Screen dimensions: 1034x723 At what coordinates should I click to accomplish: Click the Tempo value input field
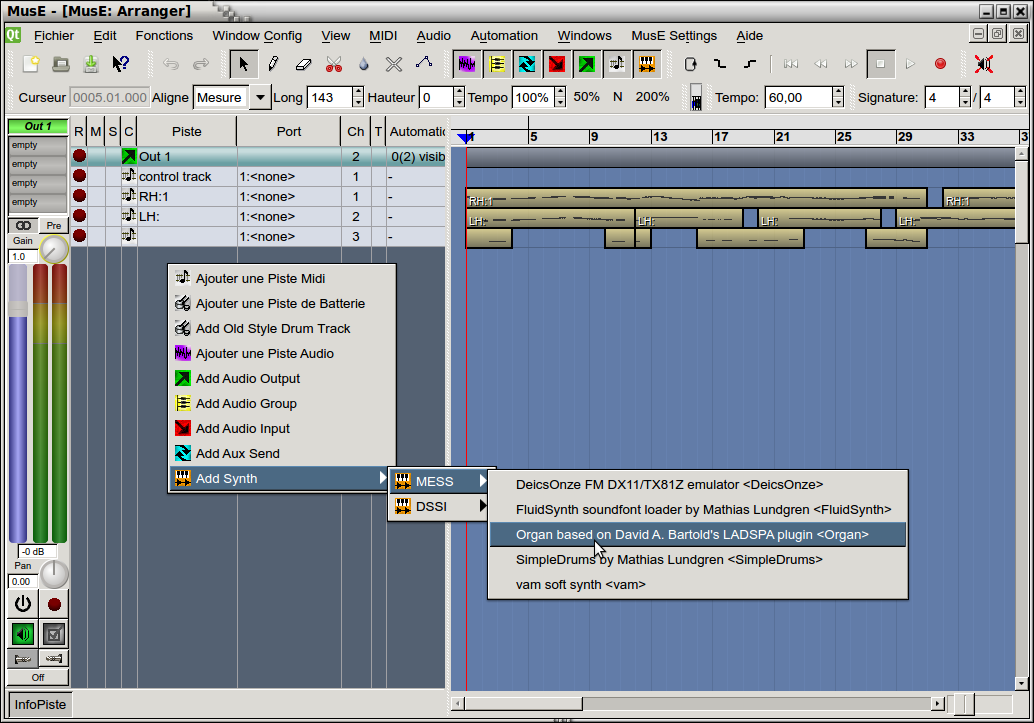798,97
